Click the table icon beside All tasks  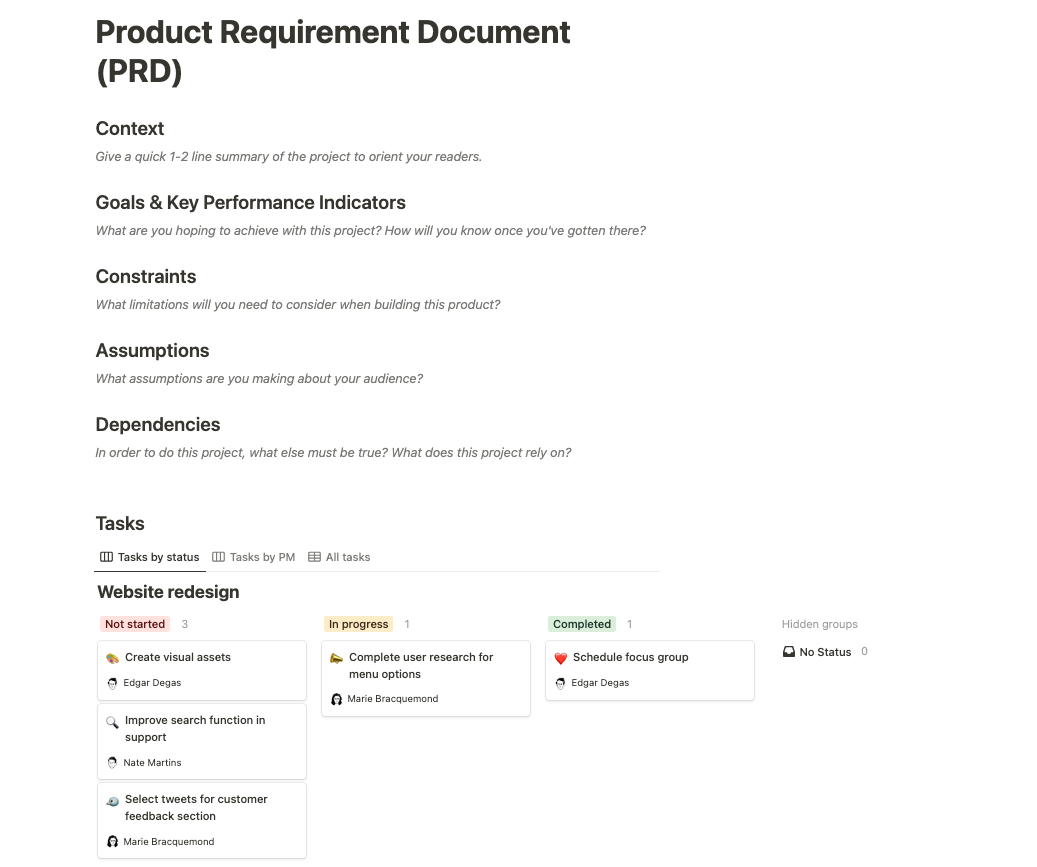(x=315, y=557)
